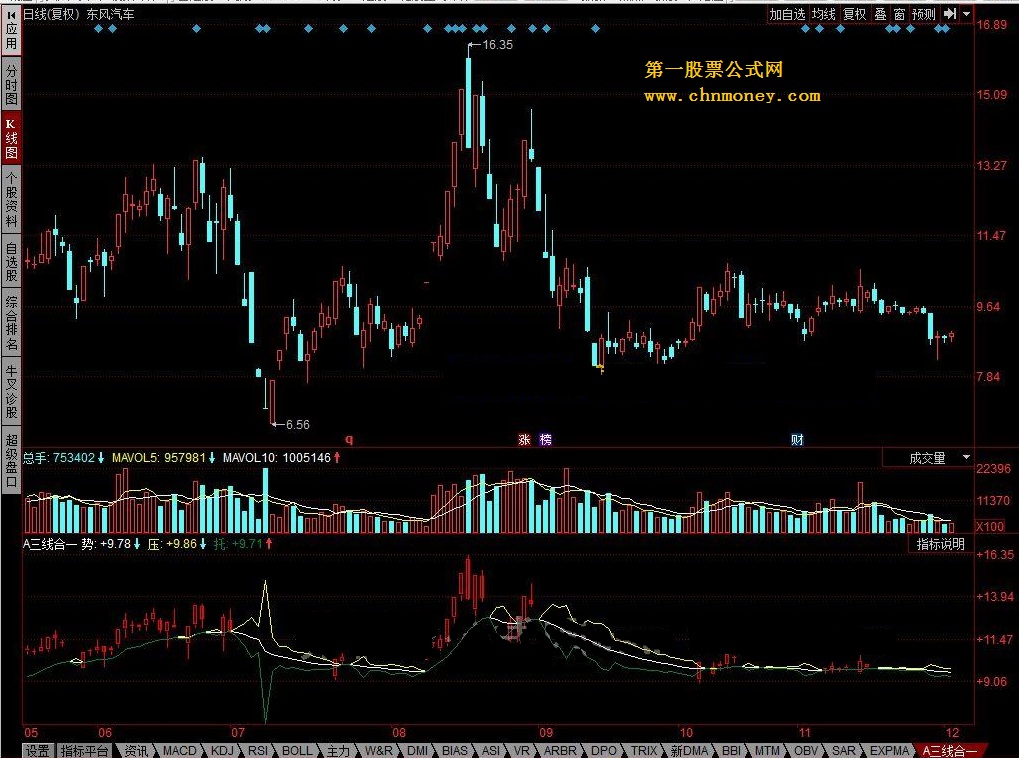The height and width of the screenshot is (758, 1019).
Task: Switch to KDJ indicator tab
Action: tap(222, 751)
